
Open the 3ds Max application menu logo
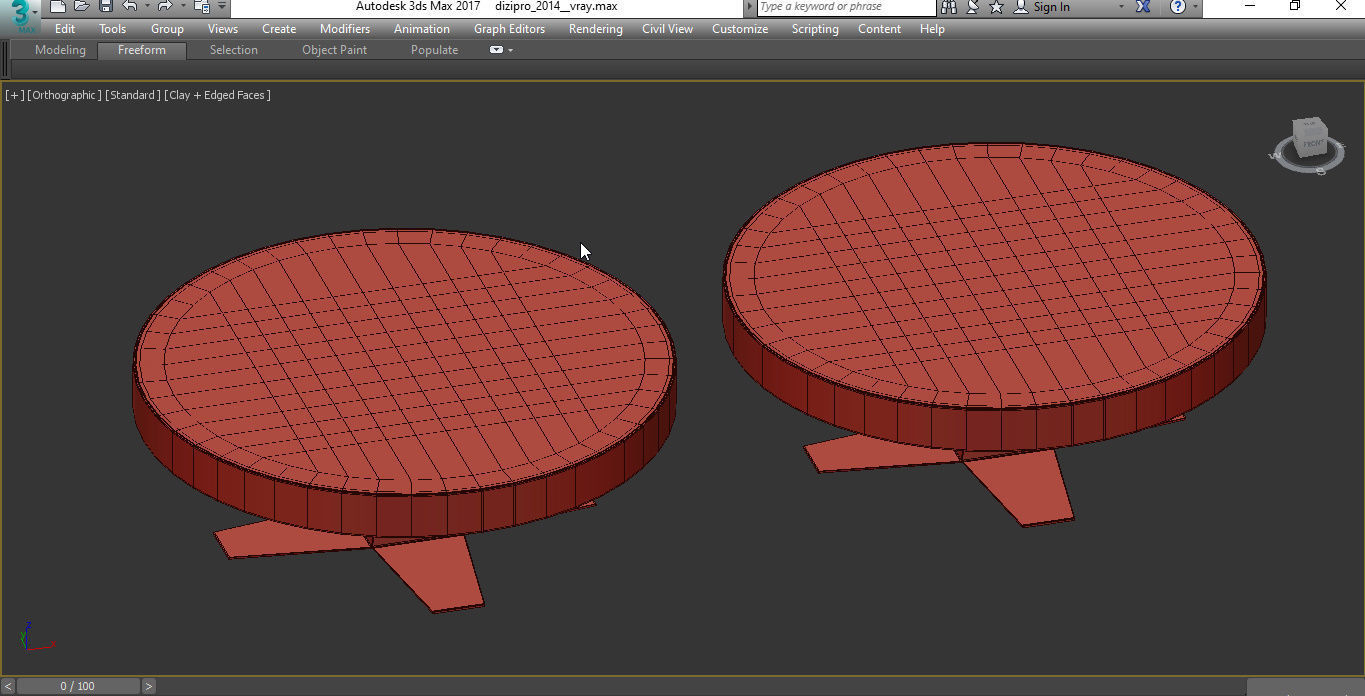[x=19, y=14]
